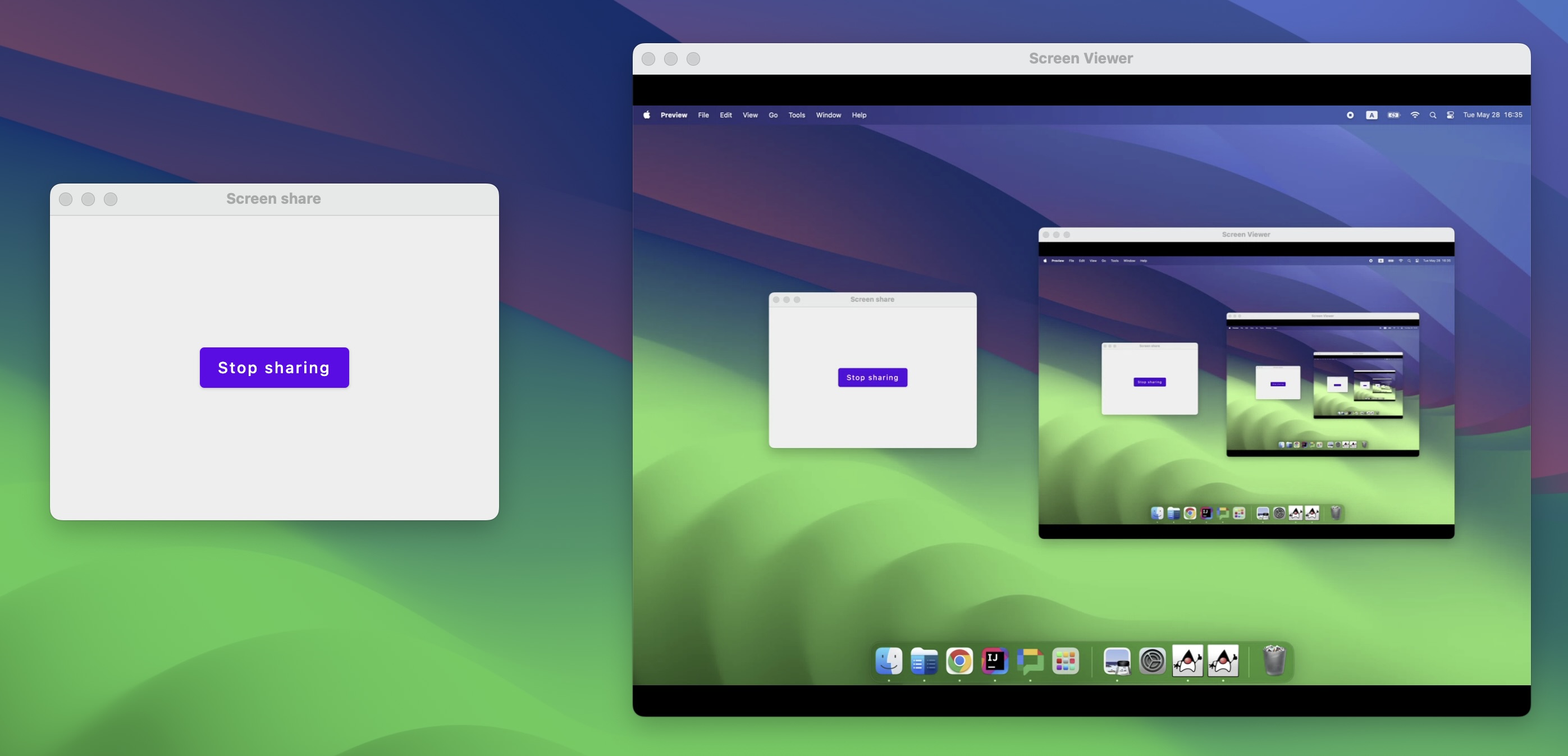1568x756 pixels.
Task: Click the File menu in menu bar
Action: (703, 115)
